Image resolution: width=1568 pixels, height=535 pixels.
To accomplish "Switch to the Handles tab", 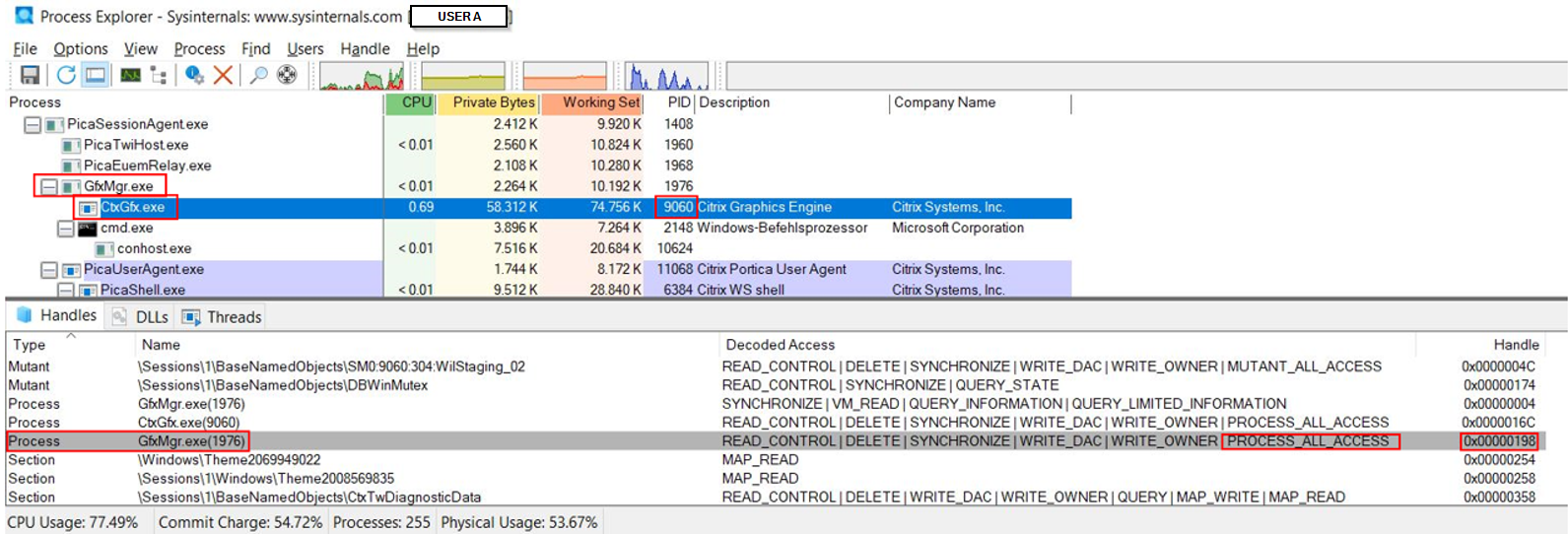I will (x=56, y=315).
